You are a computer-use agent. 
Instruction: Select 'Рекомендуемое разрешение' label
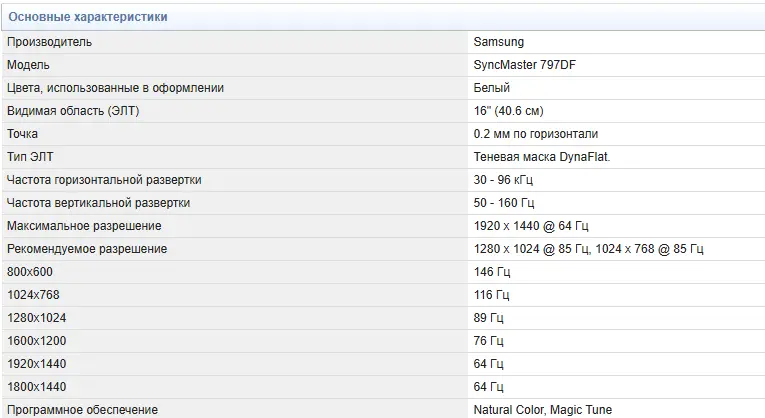click(x=87, y=249)
